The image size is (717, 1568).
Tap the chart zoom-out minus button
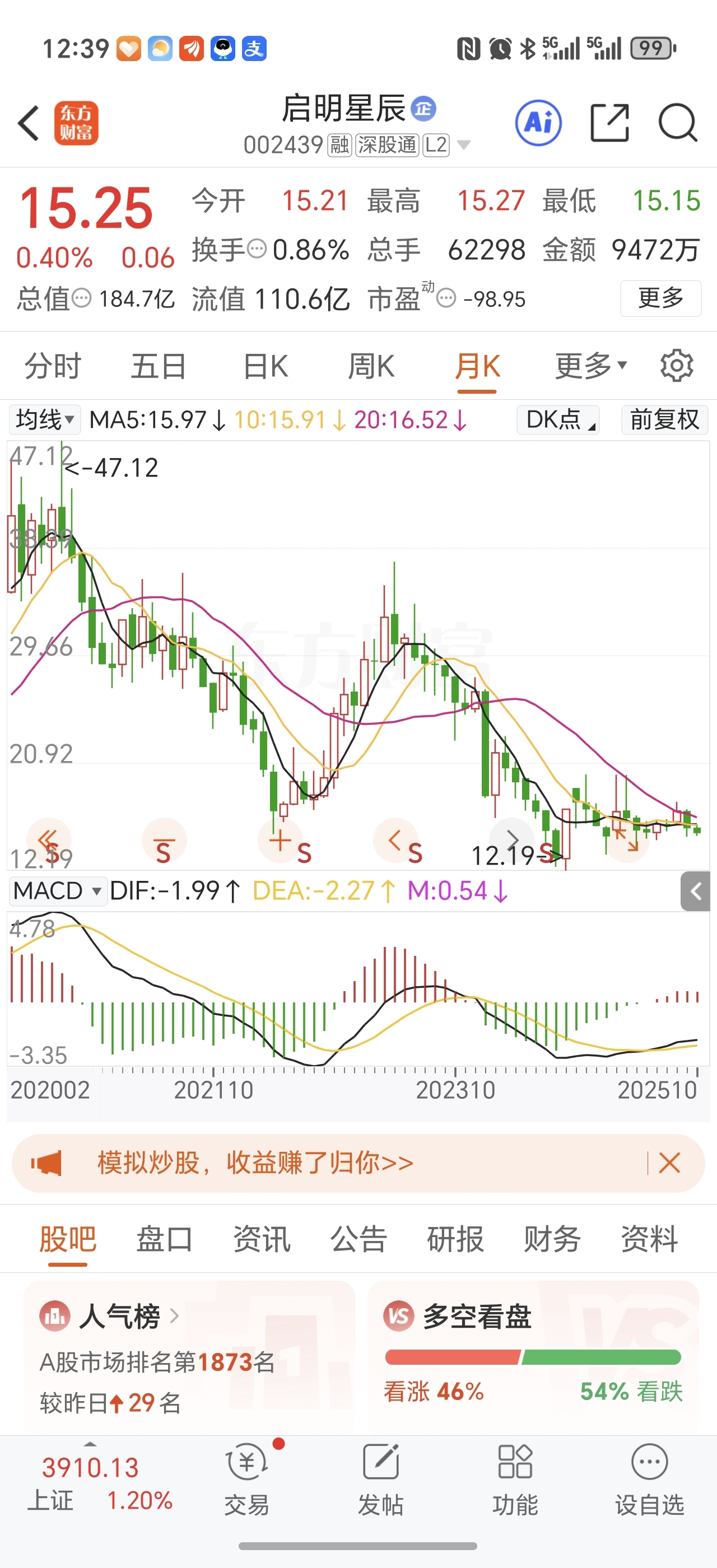[x=164, y=840]
